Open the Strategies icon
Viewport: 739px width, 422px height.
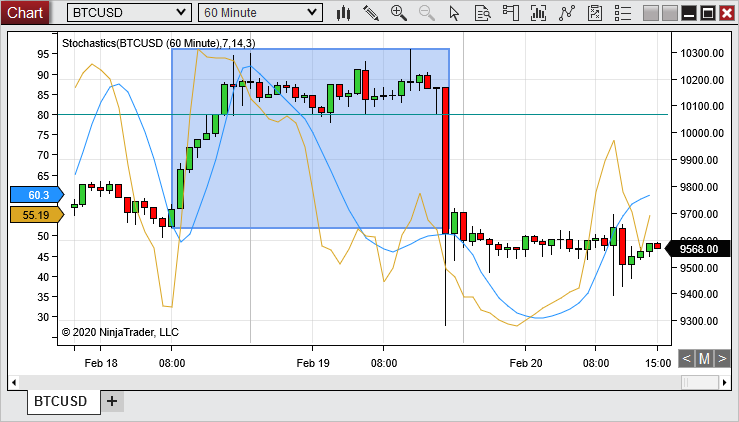[596, 13]
